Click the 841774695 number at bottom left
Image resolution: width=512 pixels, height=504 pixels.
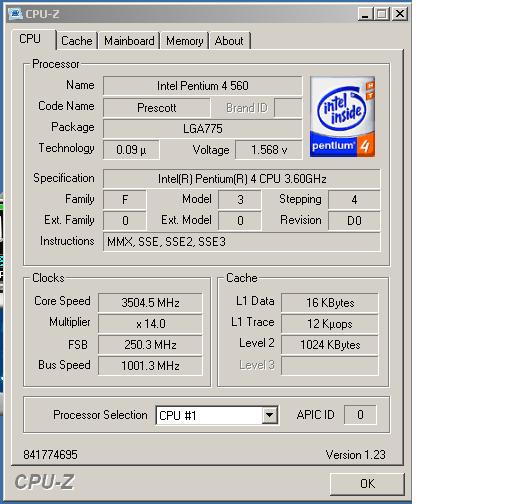click(50, 455)
